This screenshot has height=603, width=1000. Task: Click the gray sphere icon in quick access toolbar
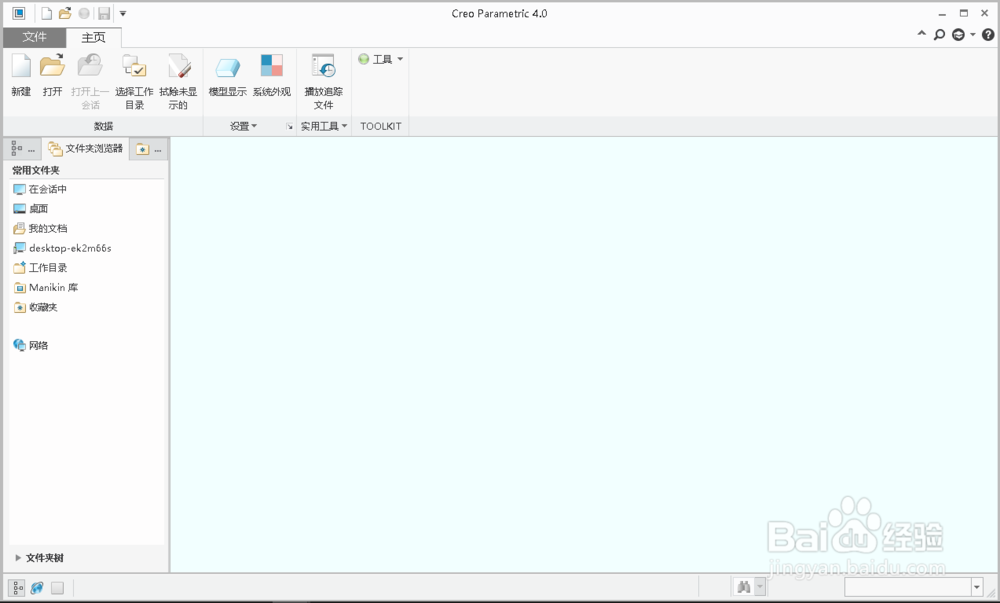point(84,13)
